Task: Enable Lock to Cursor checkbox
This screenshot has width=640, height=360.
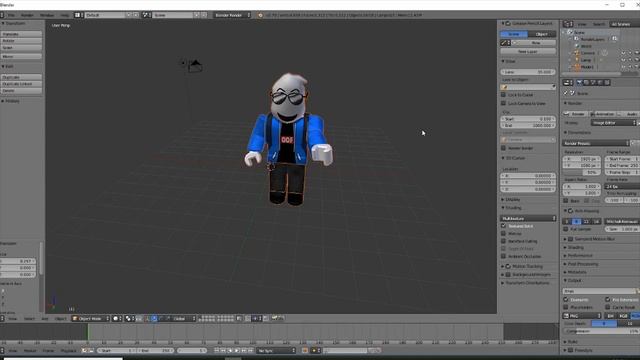Action: (504, 95)
